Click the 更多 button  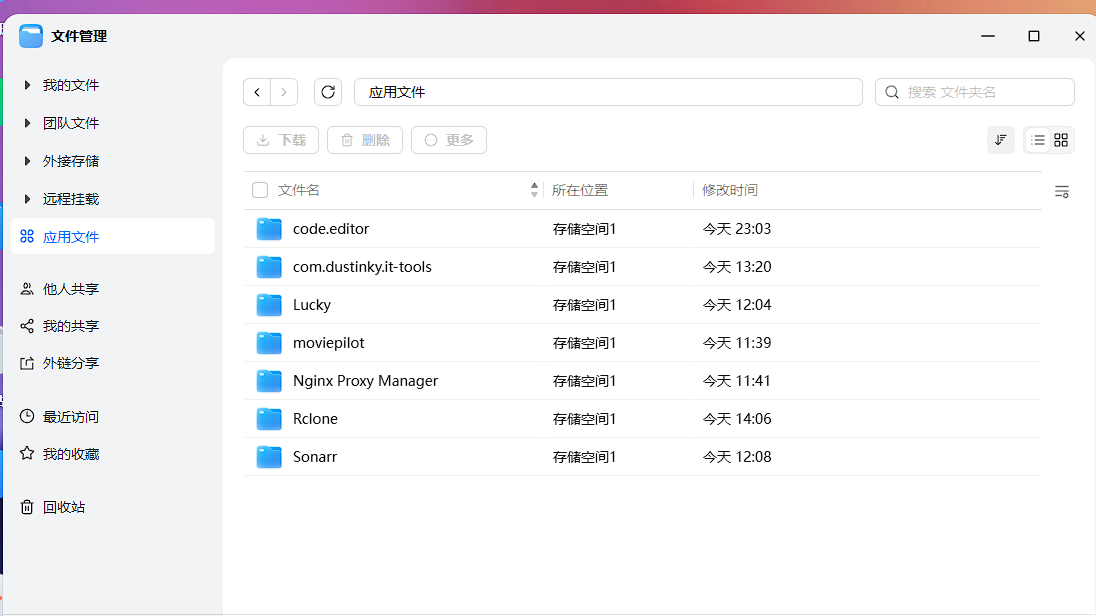click(449, 140)
